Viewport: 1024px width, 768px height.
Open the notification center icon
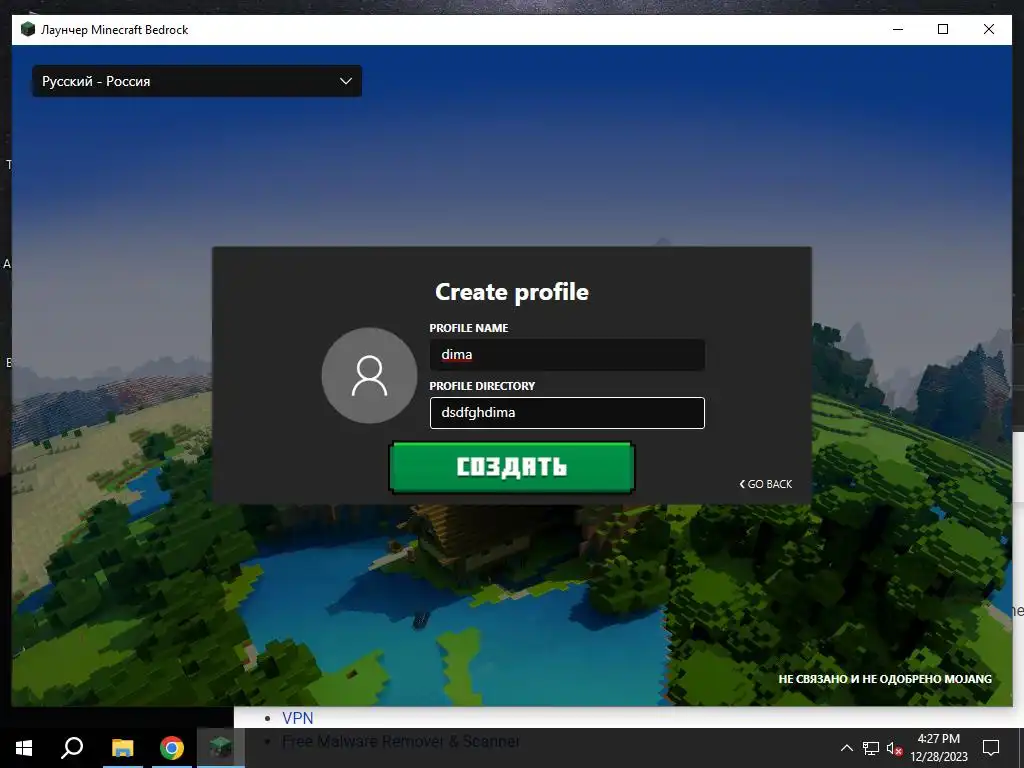click(x=991, y=748)
